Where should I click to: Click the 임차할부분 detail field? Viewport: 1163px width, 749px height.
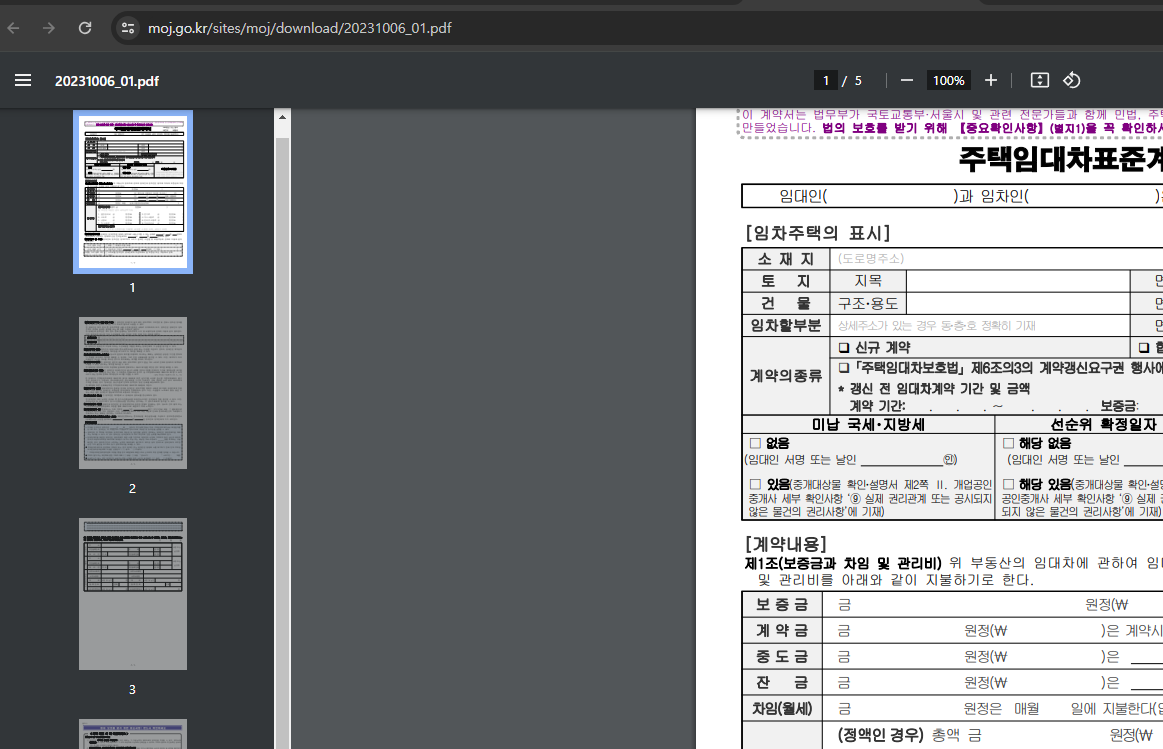click(x=980, y=326)
